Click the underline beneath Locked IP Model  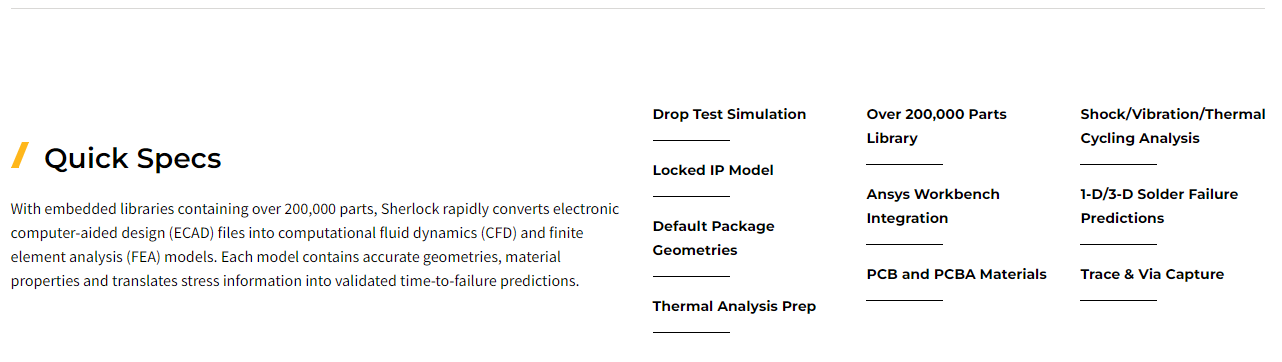[x=691, y=197]
